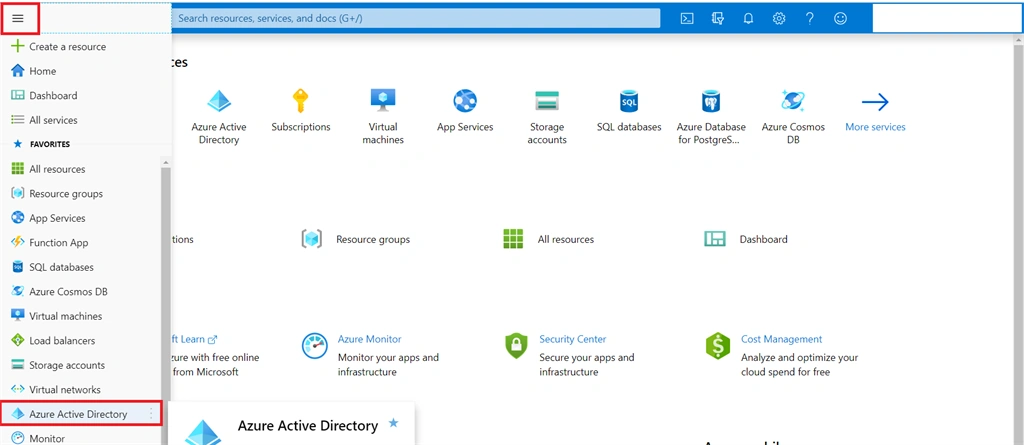
Task: Select Create a resource in sidebar
Action: 67,47
